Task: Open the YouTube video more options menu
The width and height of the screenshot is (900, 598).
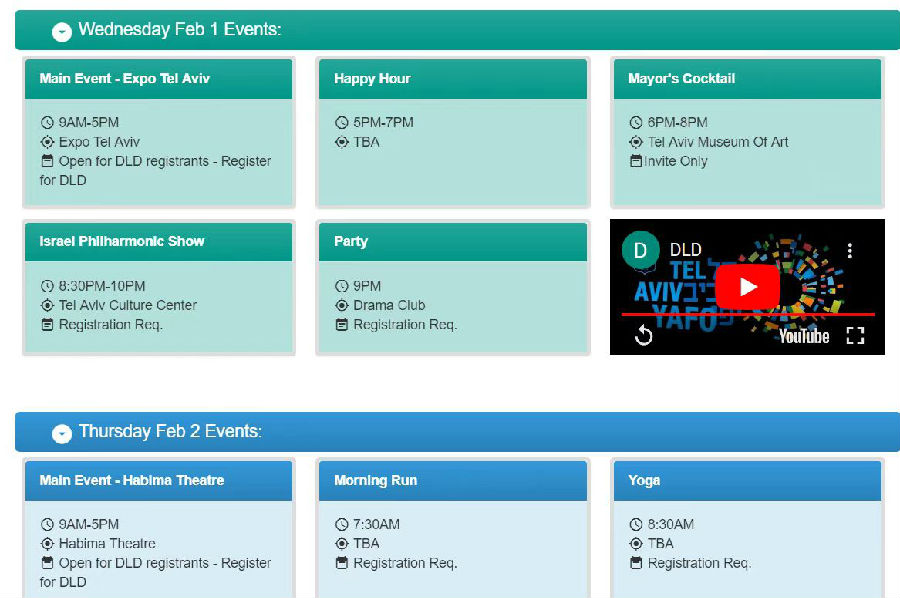Action: 849,250
